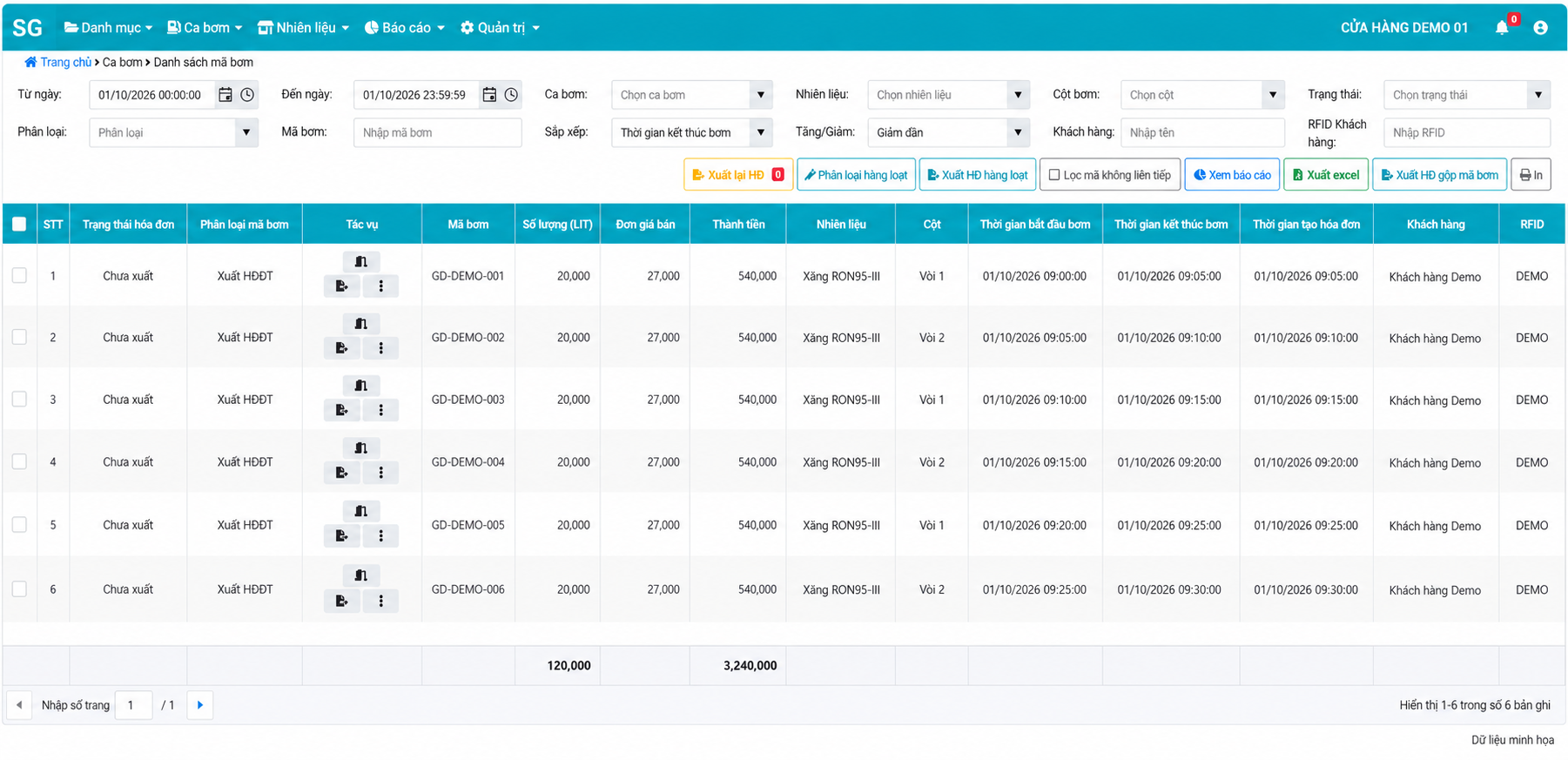The image size is (1568, 760).
Task: Click export invoice icon for GD-DEMO-002
Action: tap(341, 348)
